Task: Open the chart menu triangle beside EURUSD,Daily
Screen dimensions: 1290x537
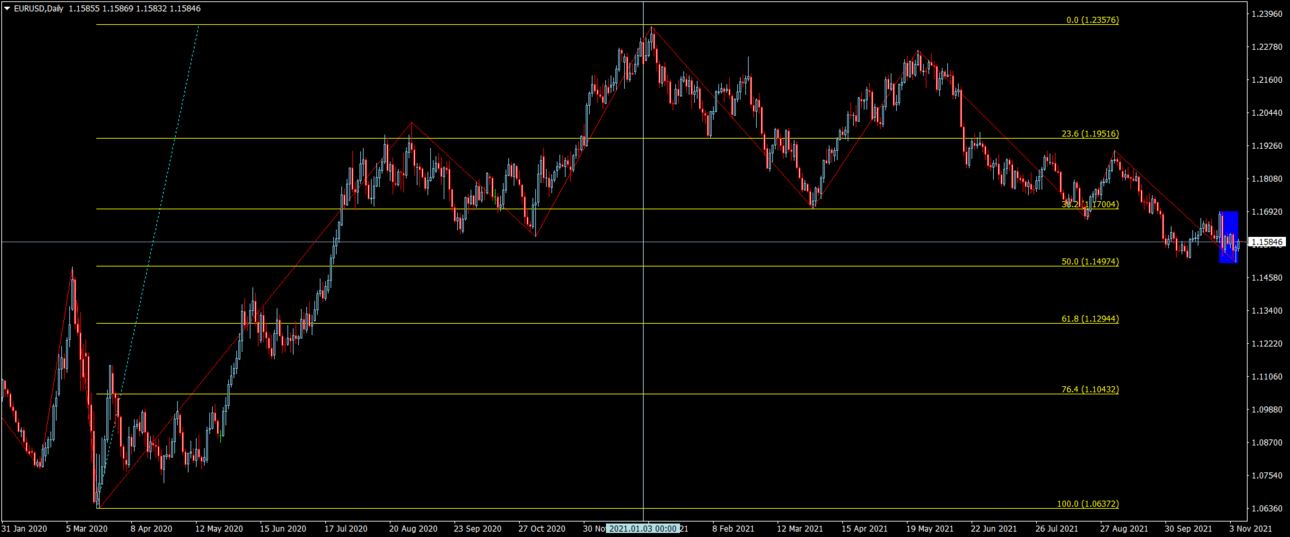Action: [x=7, y=8]
